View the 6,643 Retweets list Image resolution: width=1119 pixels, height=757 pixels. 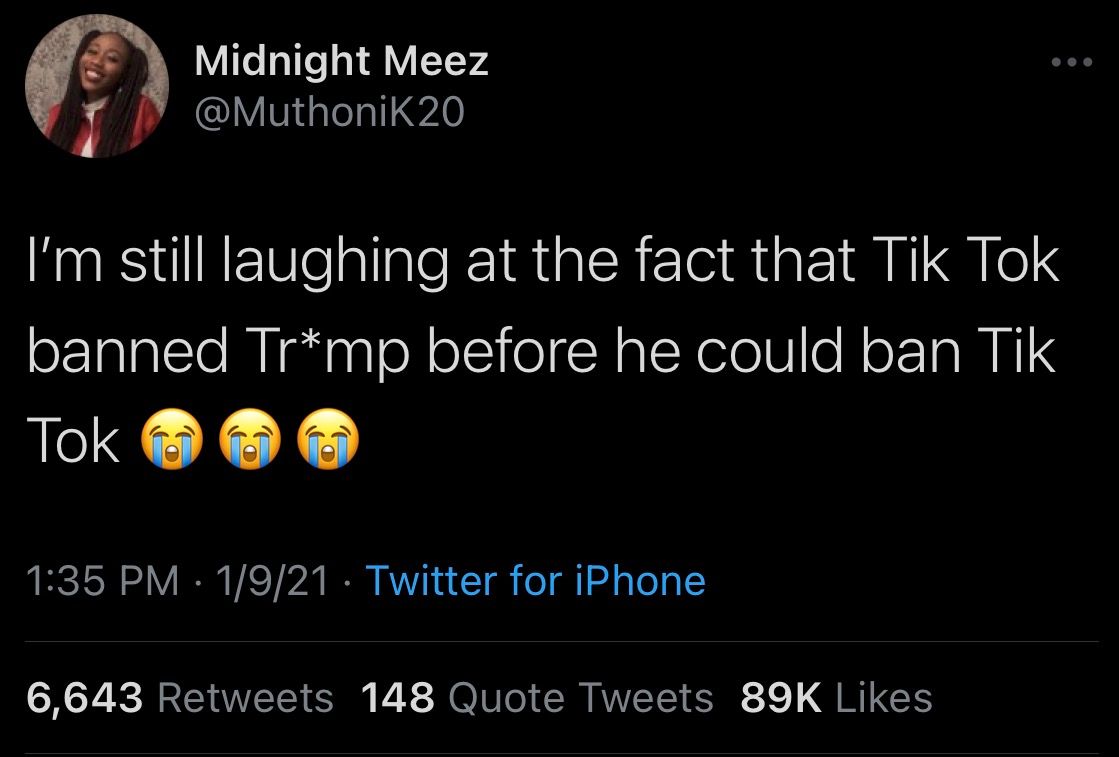coord(180,697)
